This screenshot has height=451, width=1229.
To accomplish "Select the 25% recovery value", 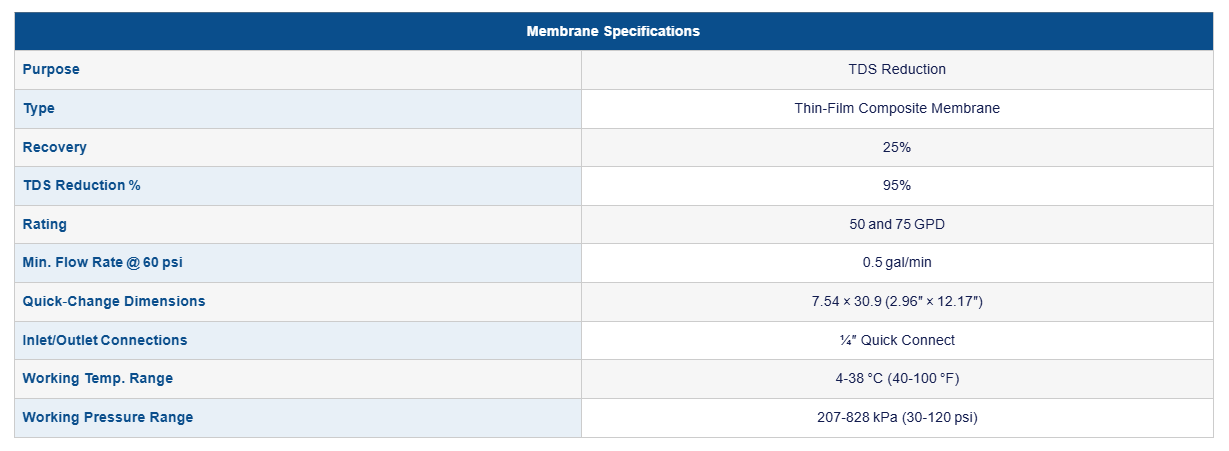I will 896,147.
